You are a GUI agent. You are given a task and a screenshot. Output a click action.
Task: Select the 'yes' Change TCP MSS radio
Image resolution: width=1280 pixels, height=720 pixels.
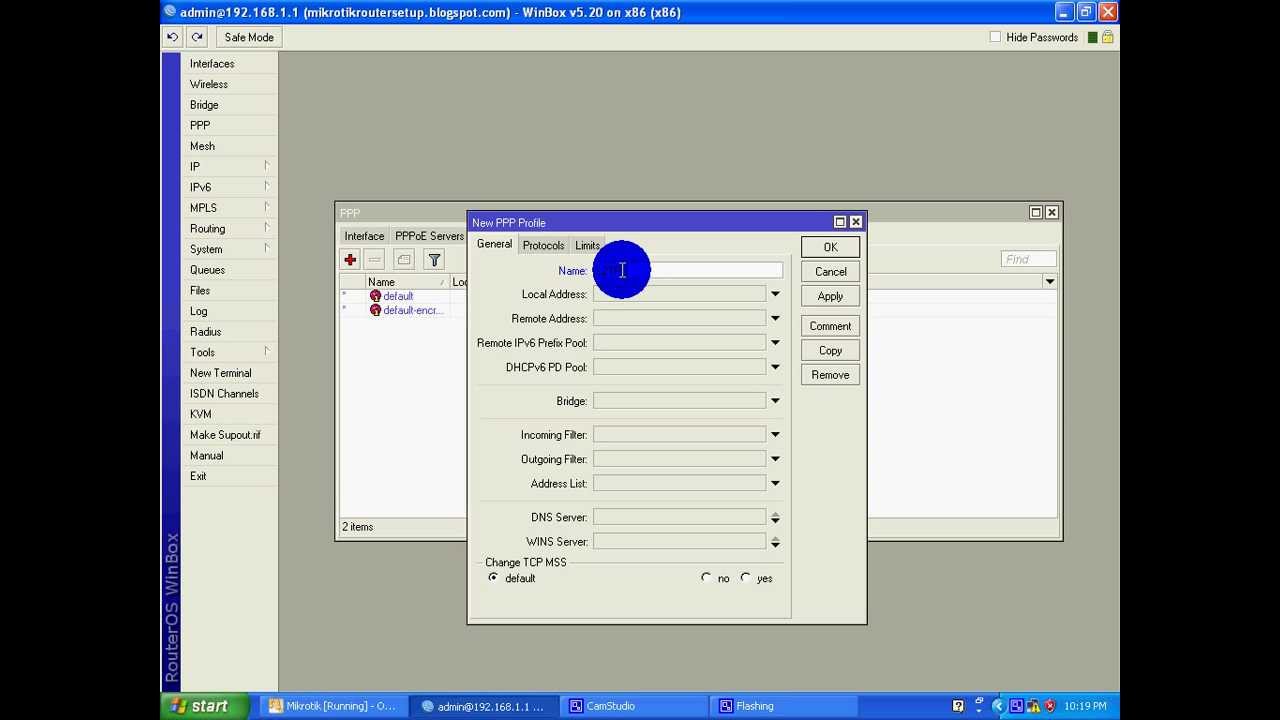[x=746, y=578]
